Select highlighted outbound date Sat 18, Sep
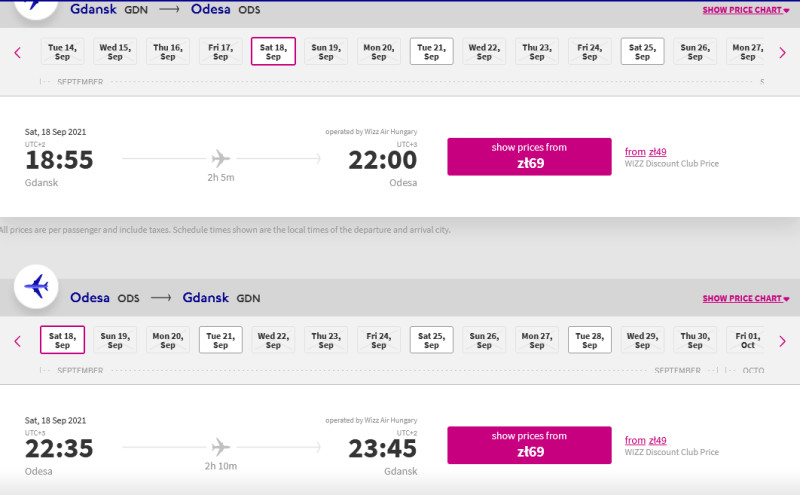 coord(273,52)
